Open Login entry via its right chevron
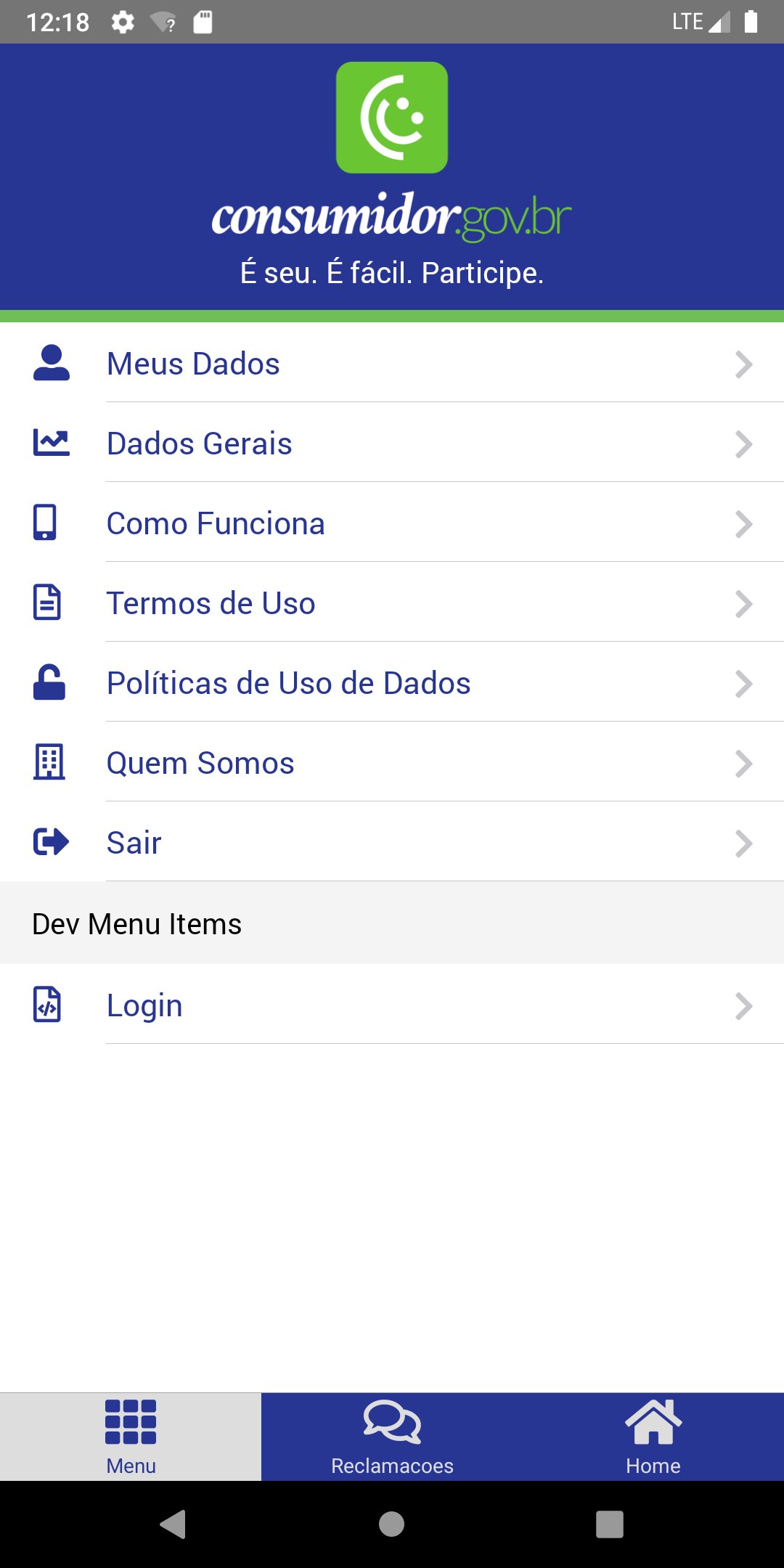The image size is (784, 1568). point(743,1006)
